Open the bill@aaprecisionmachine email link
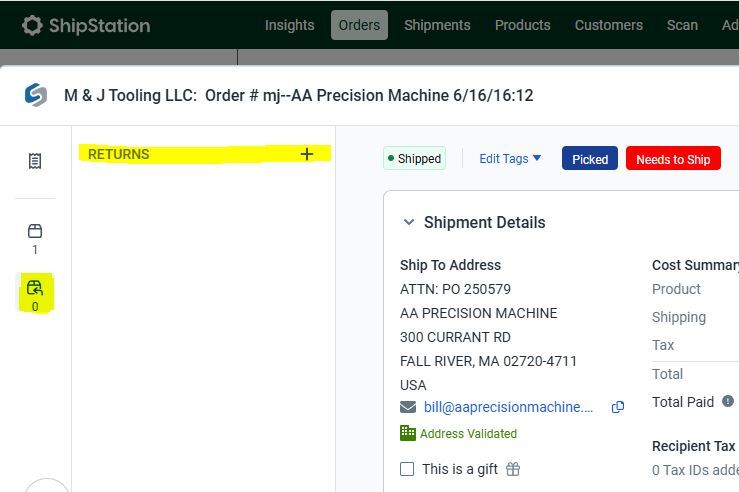The height and width of the screenshot is (492, 739). click(508, 407)
